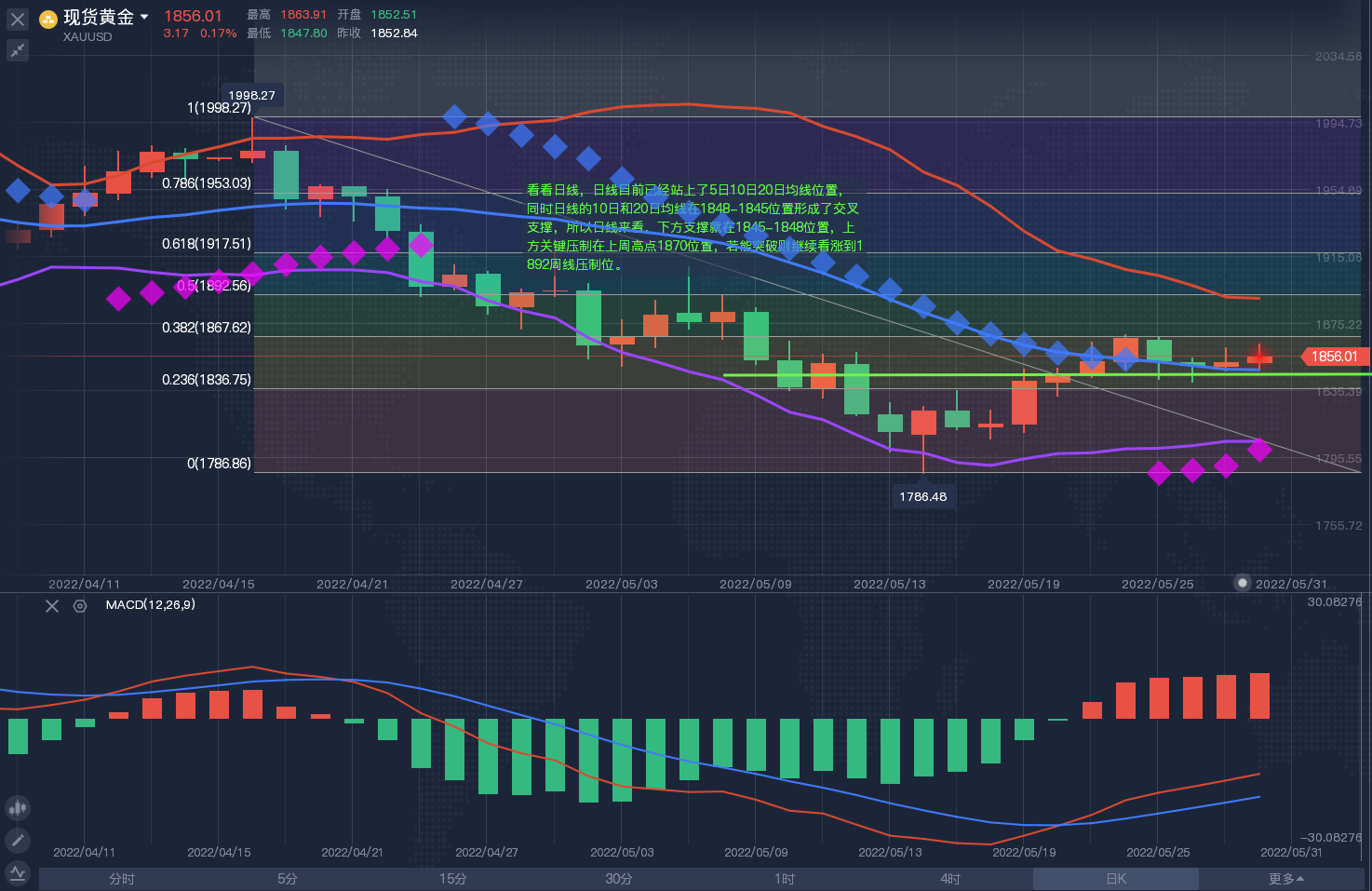The image size is (1372, 891).
Task: Select the 日K timeframe tab
Action: point(1116,879)
